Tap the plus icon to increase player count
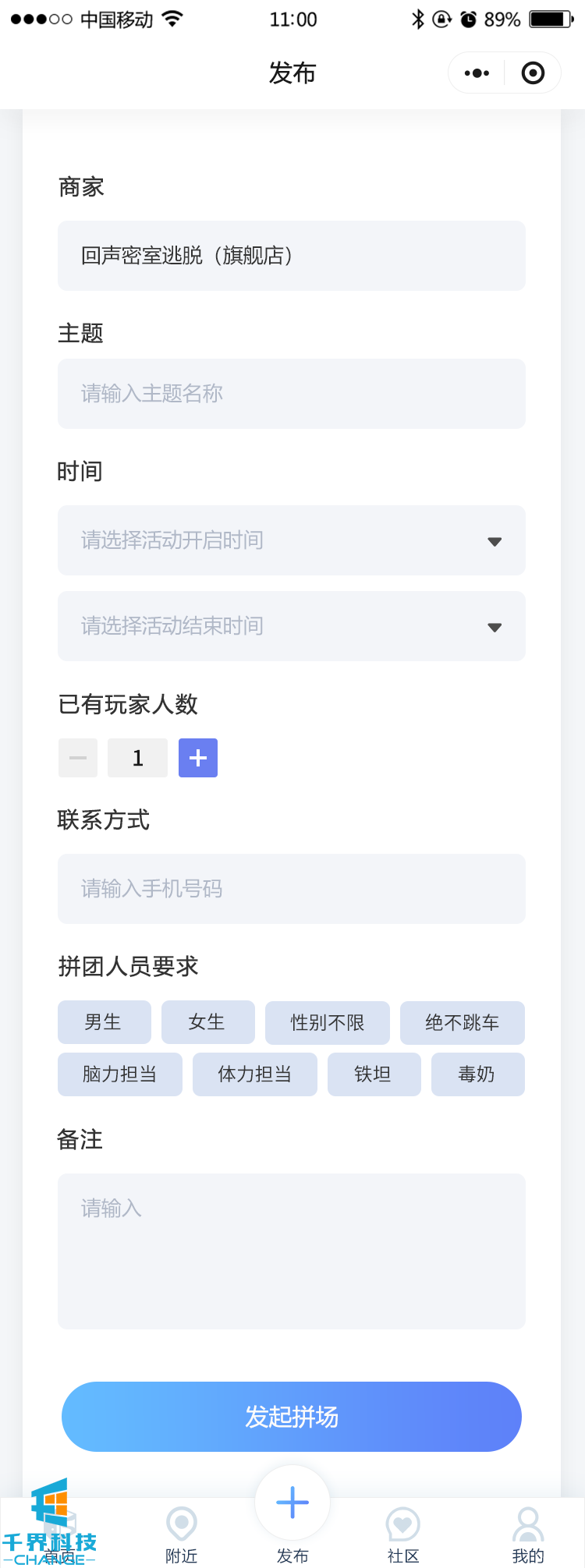 198,758
